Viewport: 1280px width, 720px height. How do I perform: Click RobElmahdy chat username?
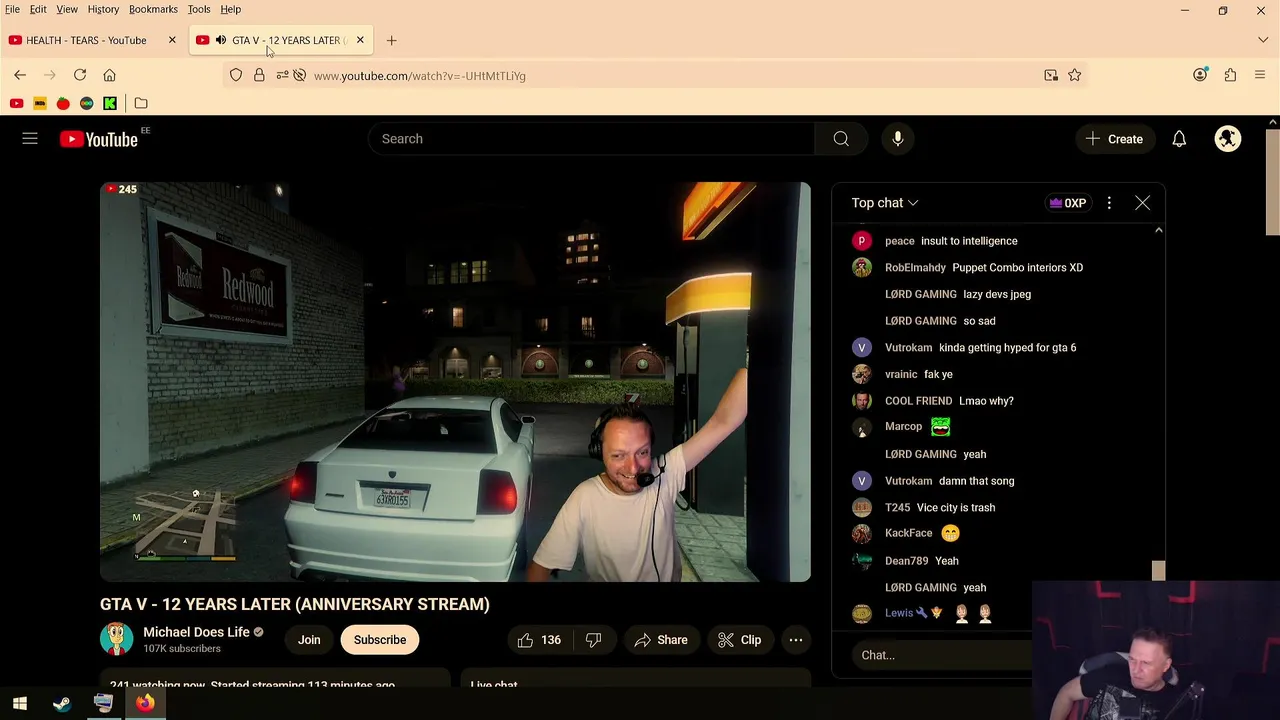[x=915, y=267]
